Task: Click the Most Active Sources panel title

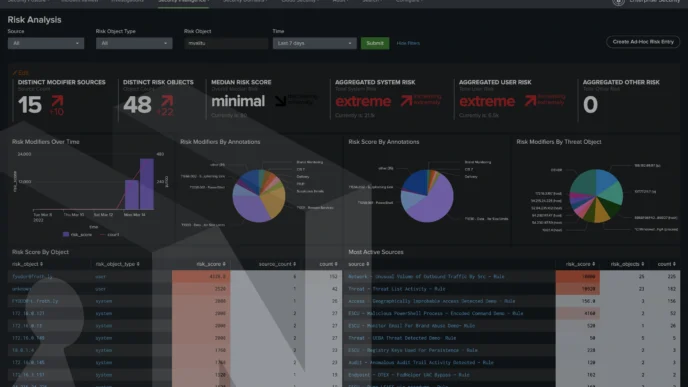Action: click(376, 252)
